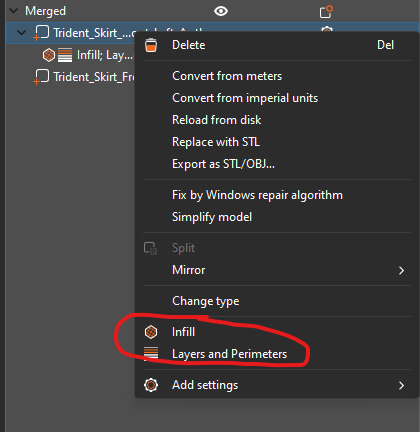Open the Mirror submenu arrow

coord(401,270)
